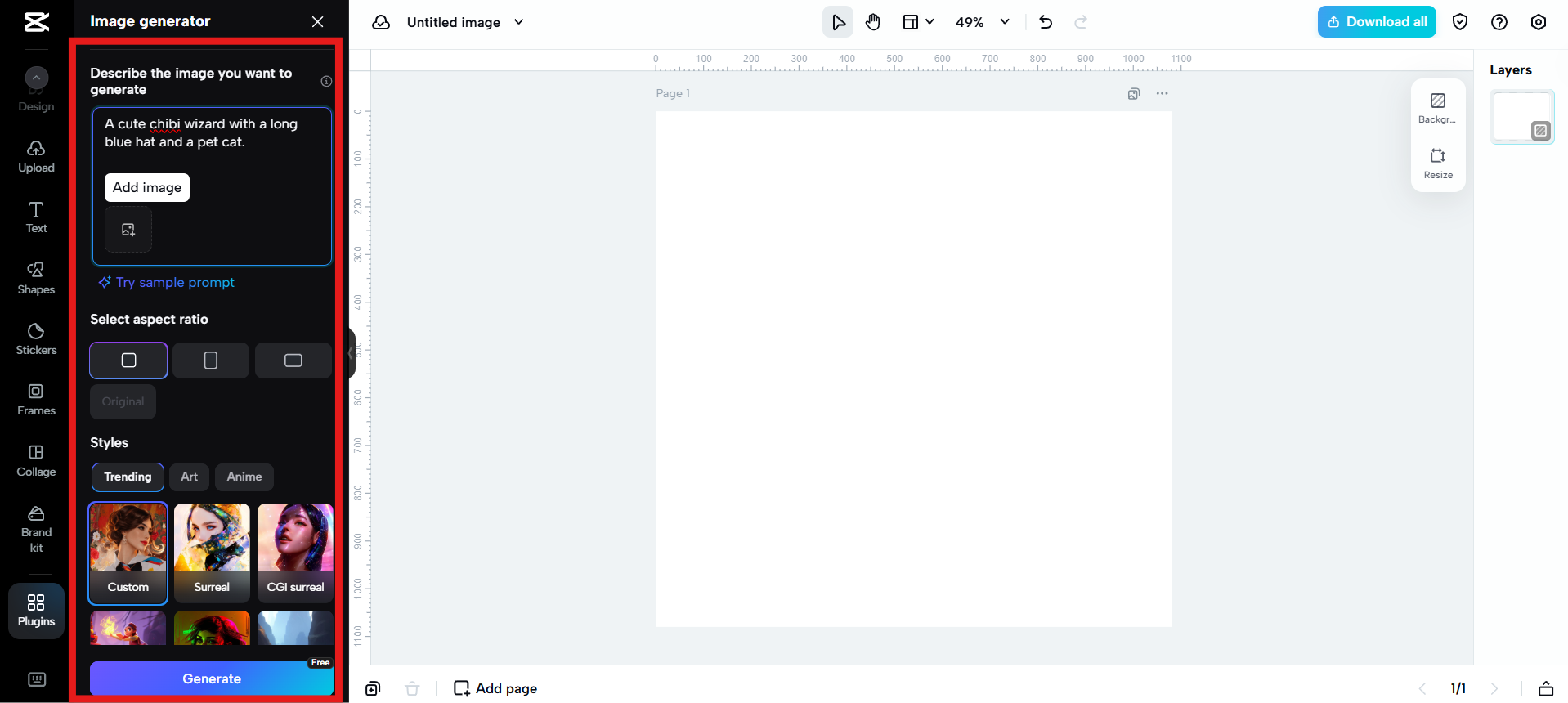Select landscape aspect ratio option
The height and width of the screenshot is (703, 1568).
point(293,360)
